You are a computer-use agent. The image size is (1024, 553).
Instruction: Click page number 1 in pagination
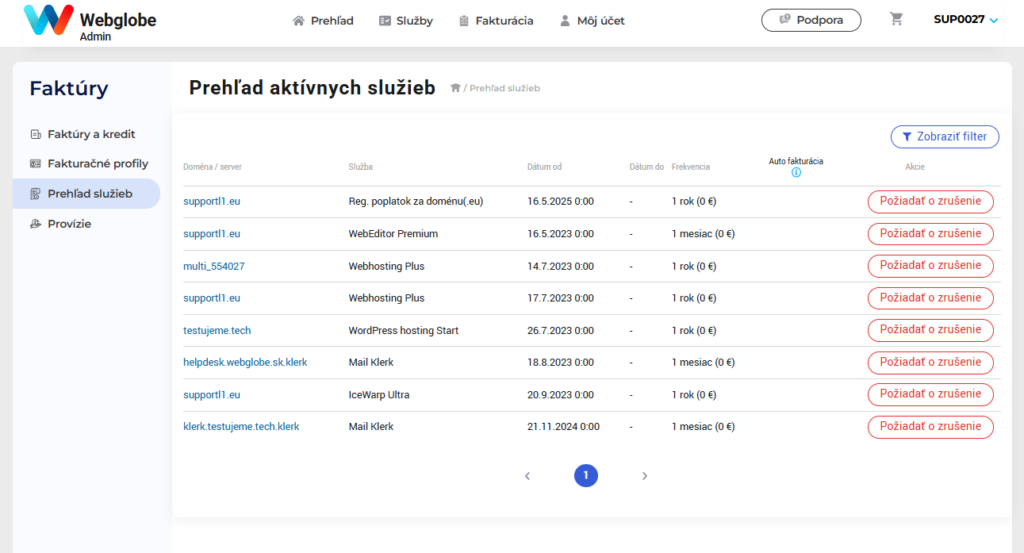[586, 475]
